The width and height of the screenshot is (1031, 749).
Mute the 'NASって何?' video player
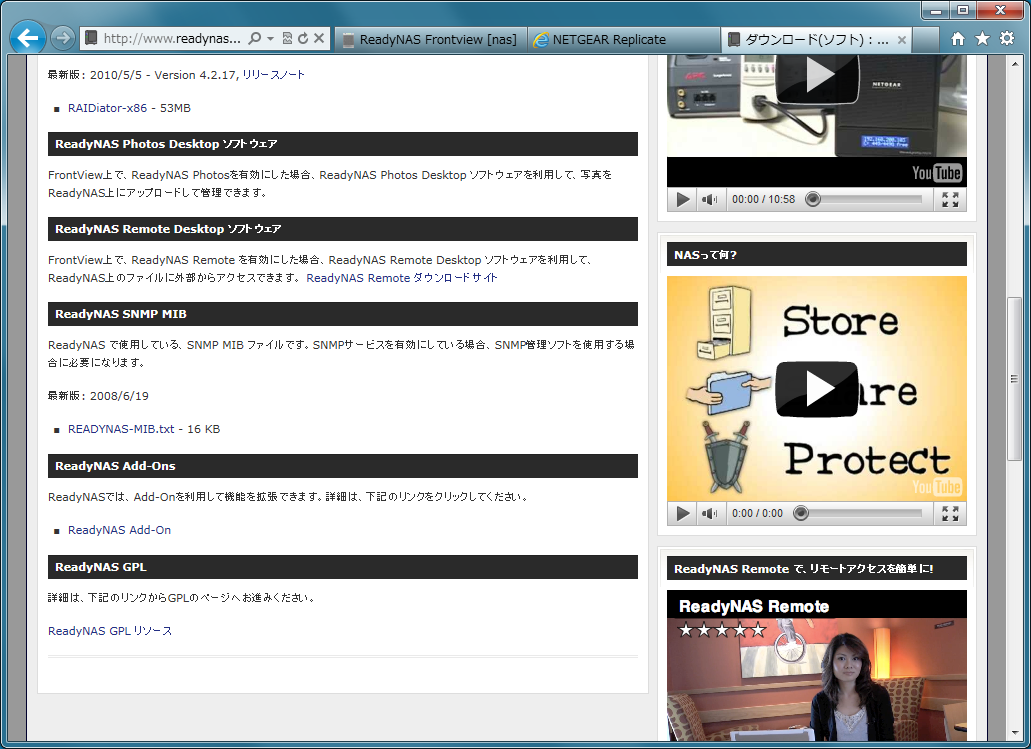click(709, 513)
